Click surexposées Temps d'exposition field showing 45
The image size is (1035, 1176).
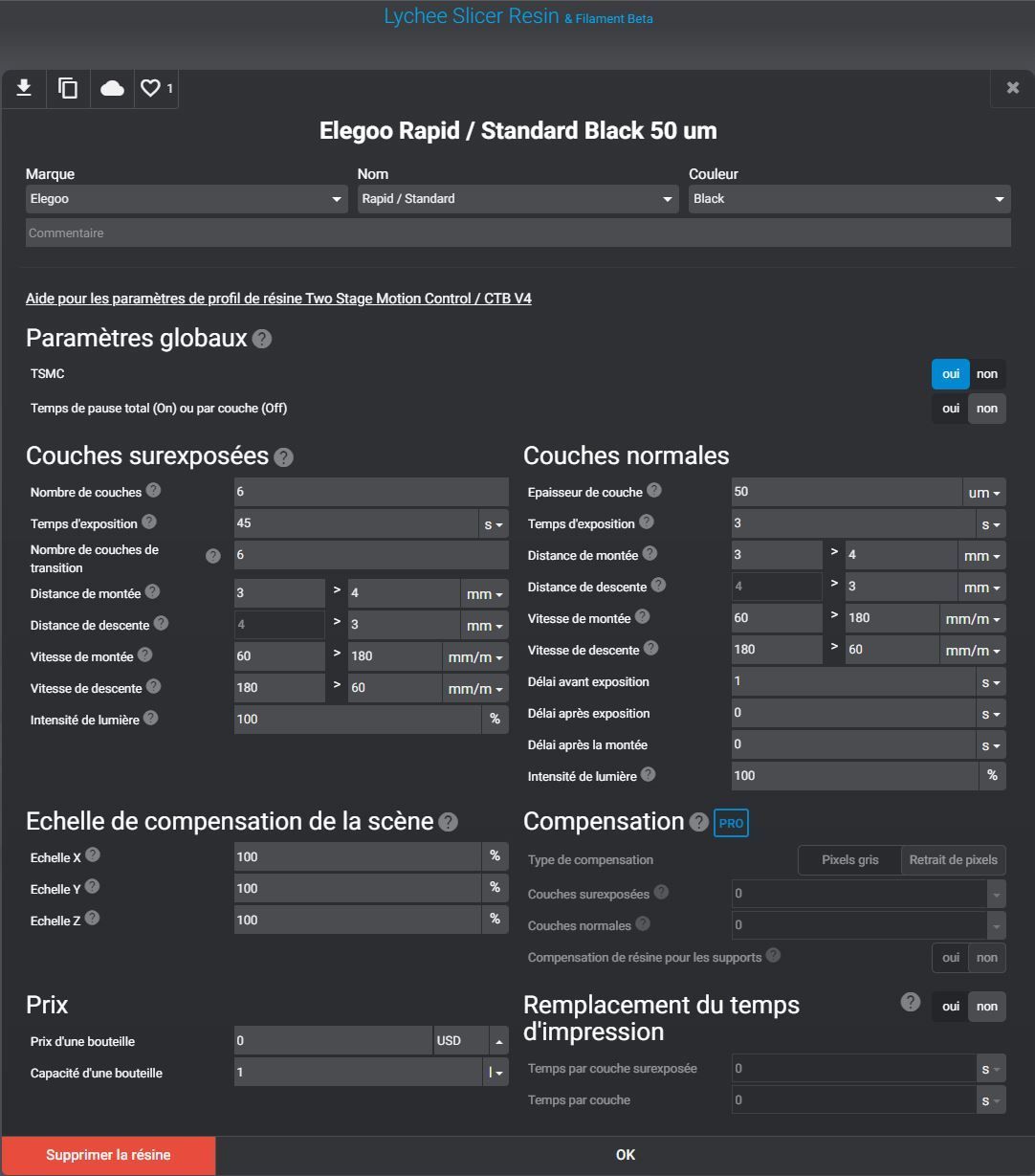click(356, 524)
